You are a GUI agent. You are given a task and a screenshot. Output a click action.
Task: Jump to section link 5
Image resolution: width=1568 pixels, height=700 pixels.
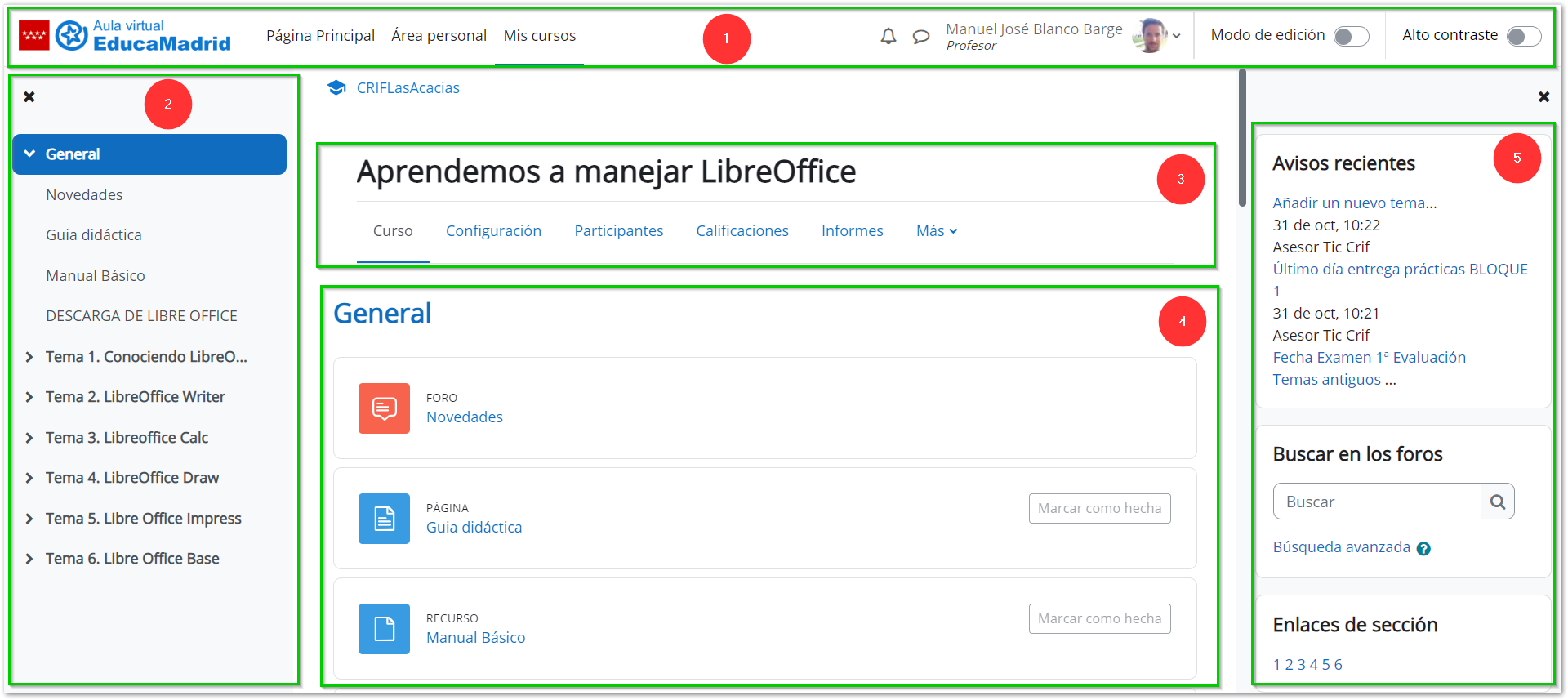coord(1325,665)
